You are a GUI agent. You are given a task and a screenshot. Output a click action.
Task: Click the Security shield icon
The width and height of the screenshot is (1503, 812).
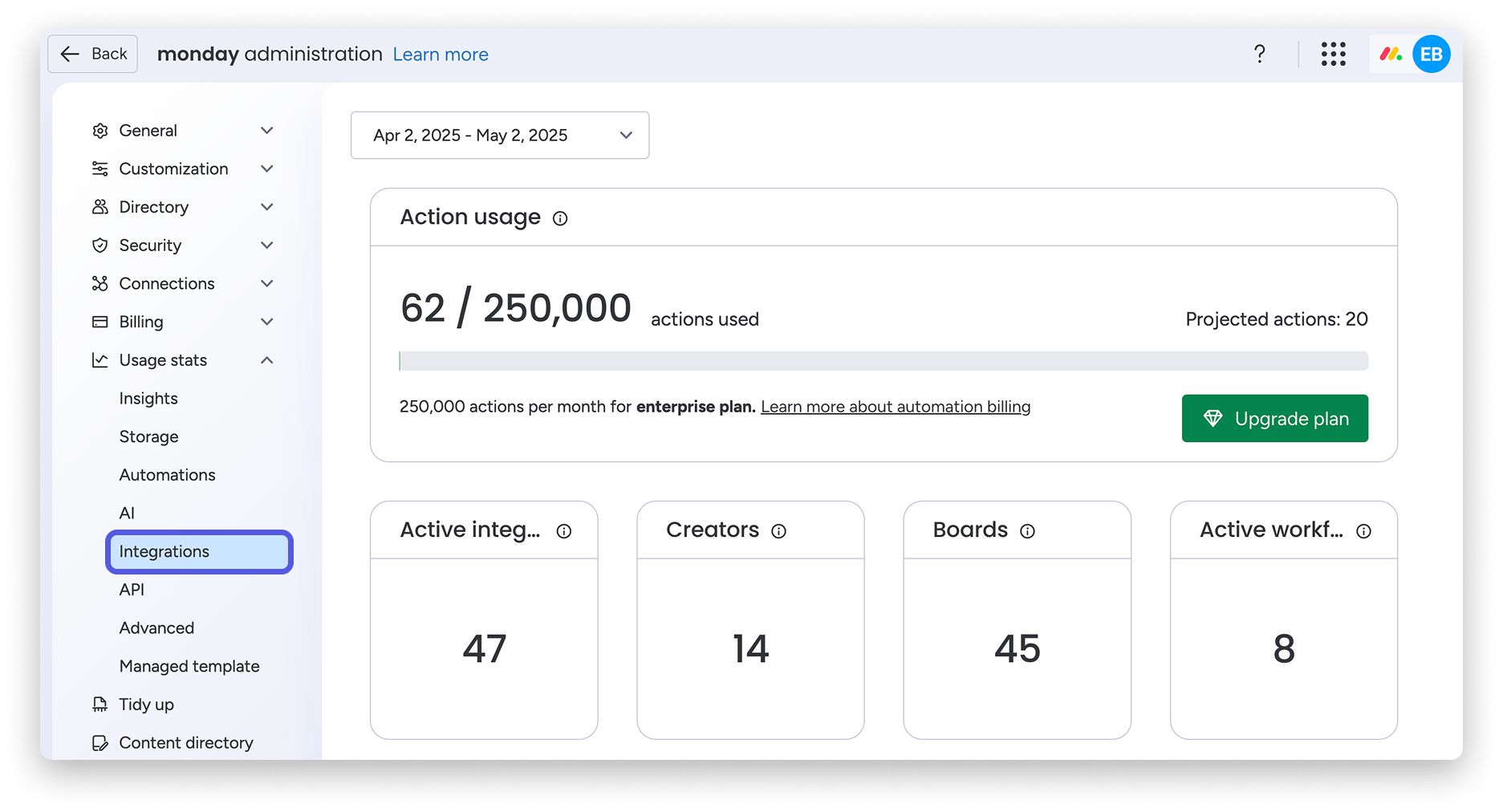point(100,246)
